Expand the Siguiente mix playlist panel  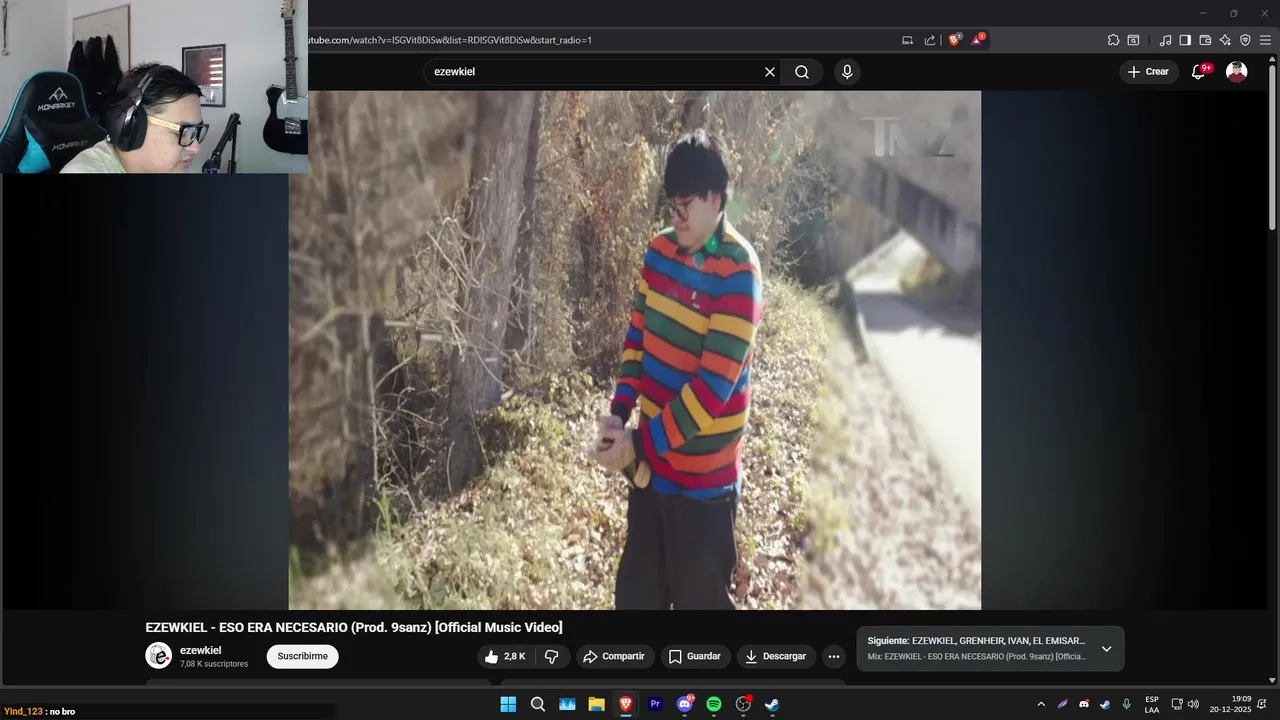[x=1106, y=649]
